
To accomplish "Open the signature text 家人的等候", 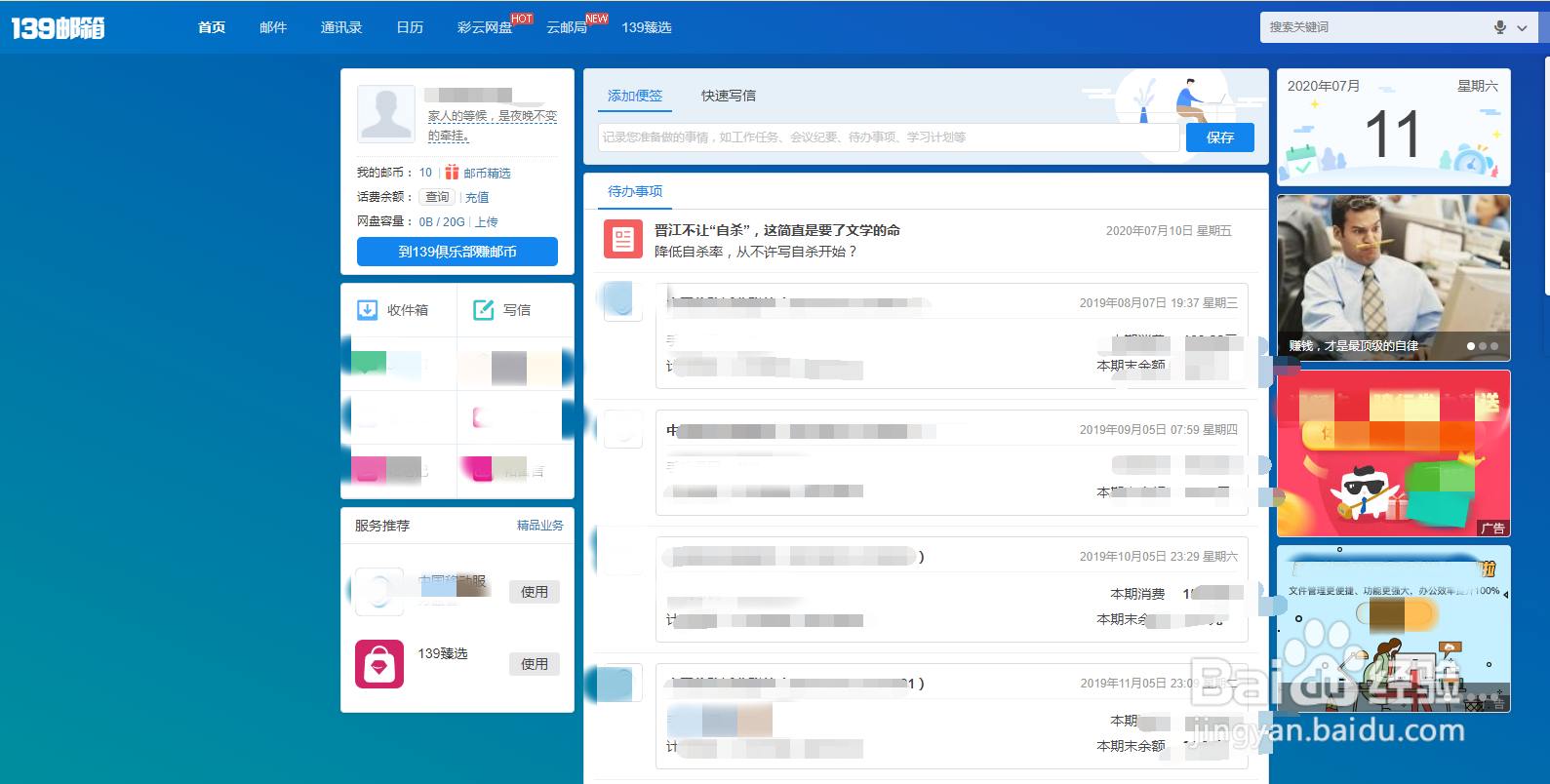I will tap(493, 125).
